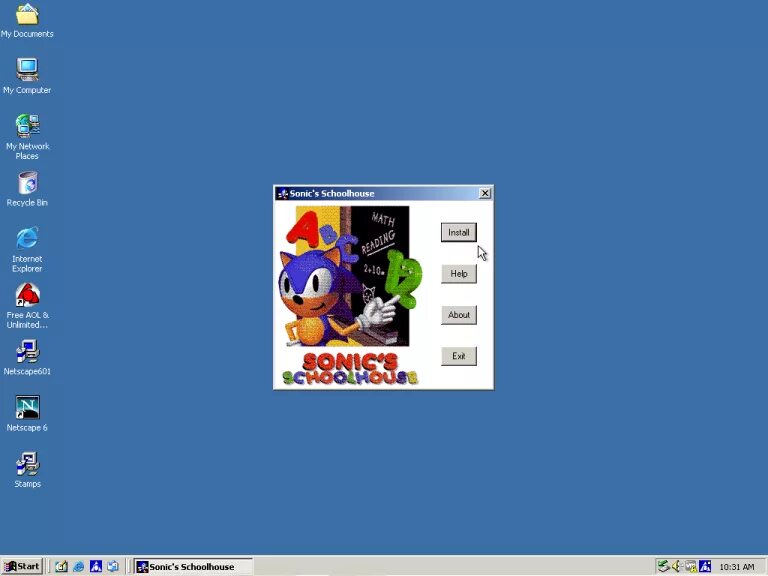768x576 pixels.
Task: Select My Network Places desktop icon
Action: pos(27,137)
